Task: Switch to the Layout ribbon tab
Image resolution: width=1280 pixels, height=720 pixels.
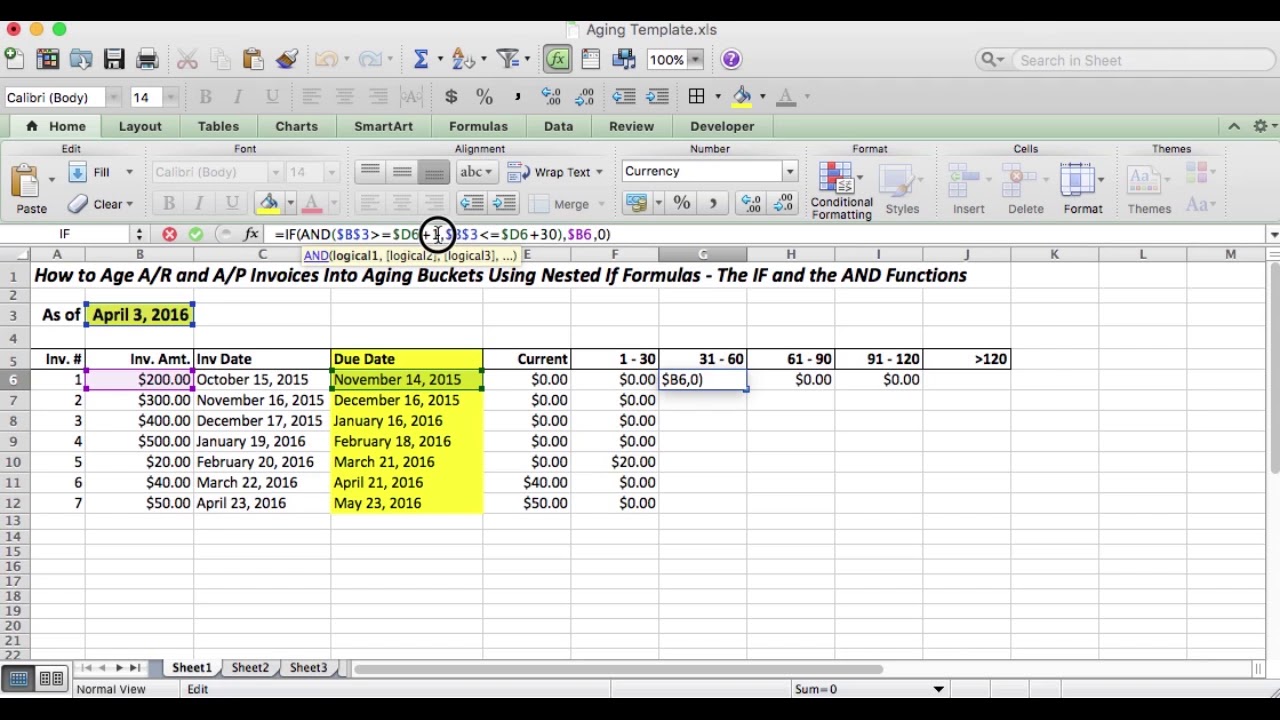Action: click(x=140, y=126)
